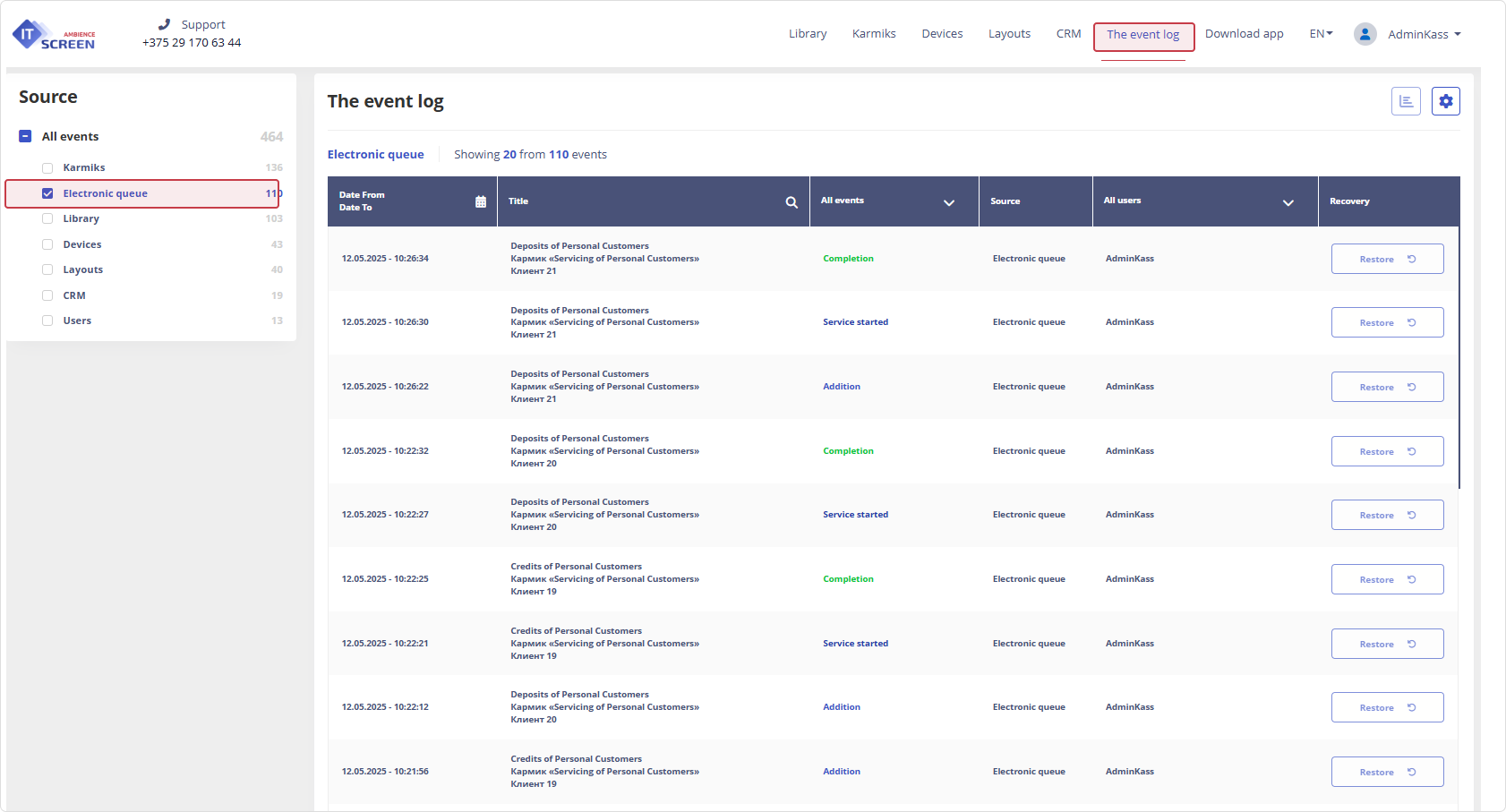Click the 464 All events count
The height and width of the screenshot is (812, 1506).
271,137
